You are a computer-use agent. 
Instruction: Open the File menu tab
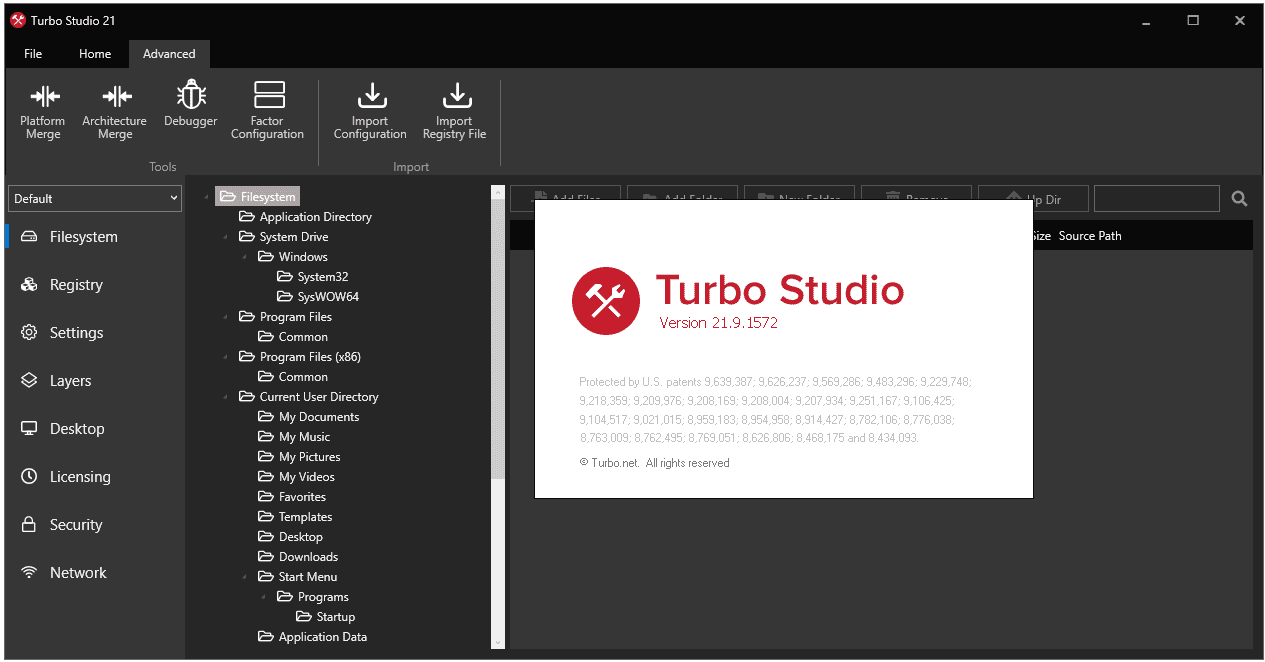(x=33, y=54)
